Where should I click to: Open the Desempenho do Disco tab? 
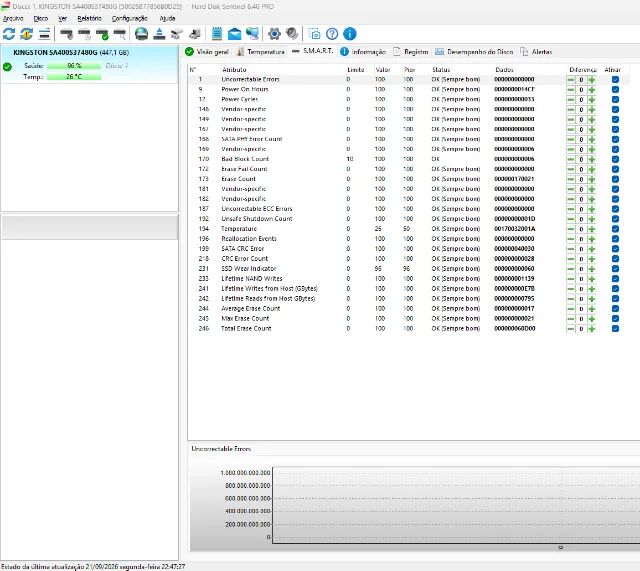(x=474, y=52)
